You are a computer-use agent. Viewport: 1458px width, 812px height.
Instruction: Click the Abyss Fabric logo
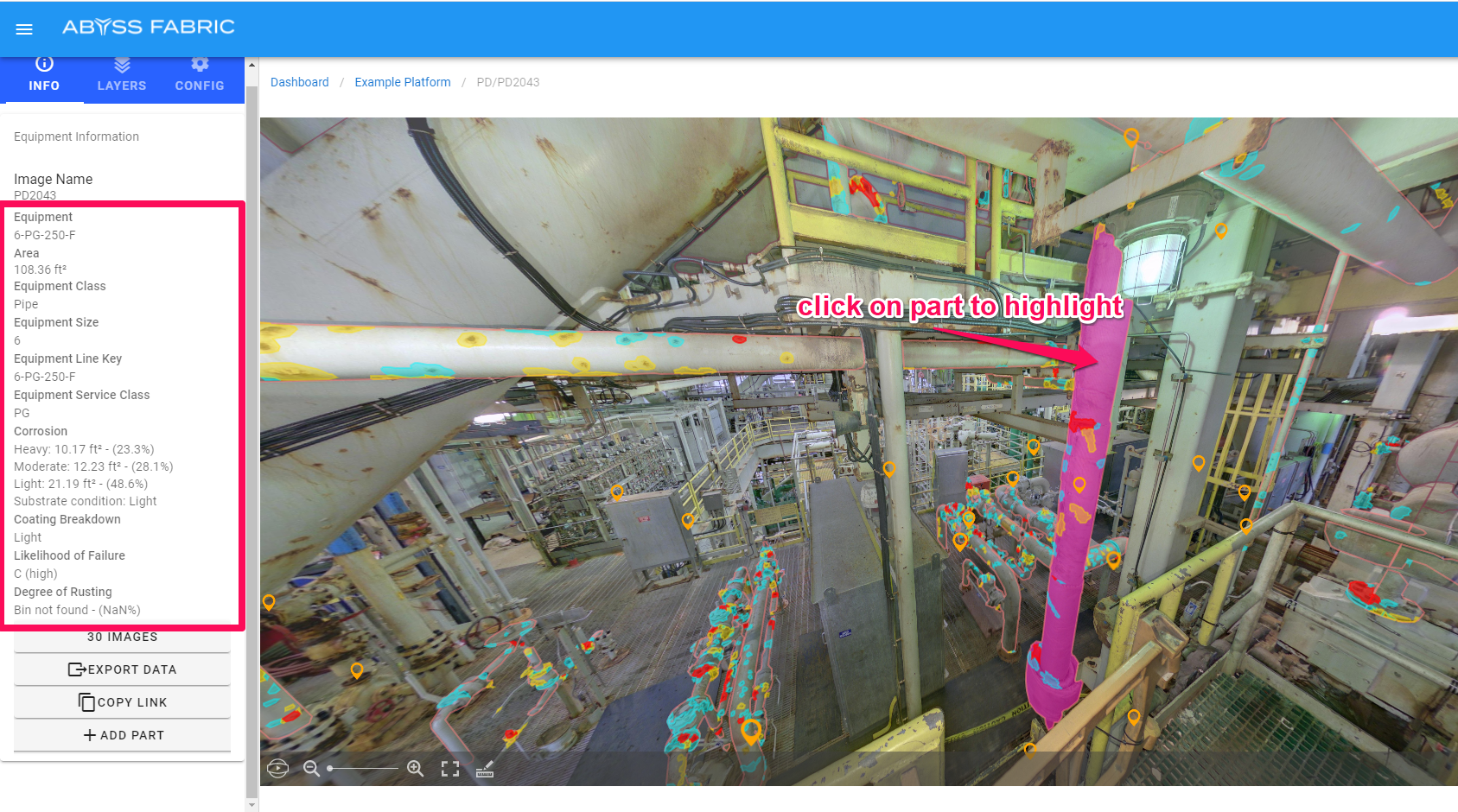point(149,28)
